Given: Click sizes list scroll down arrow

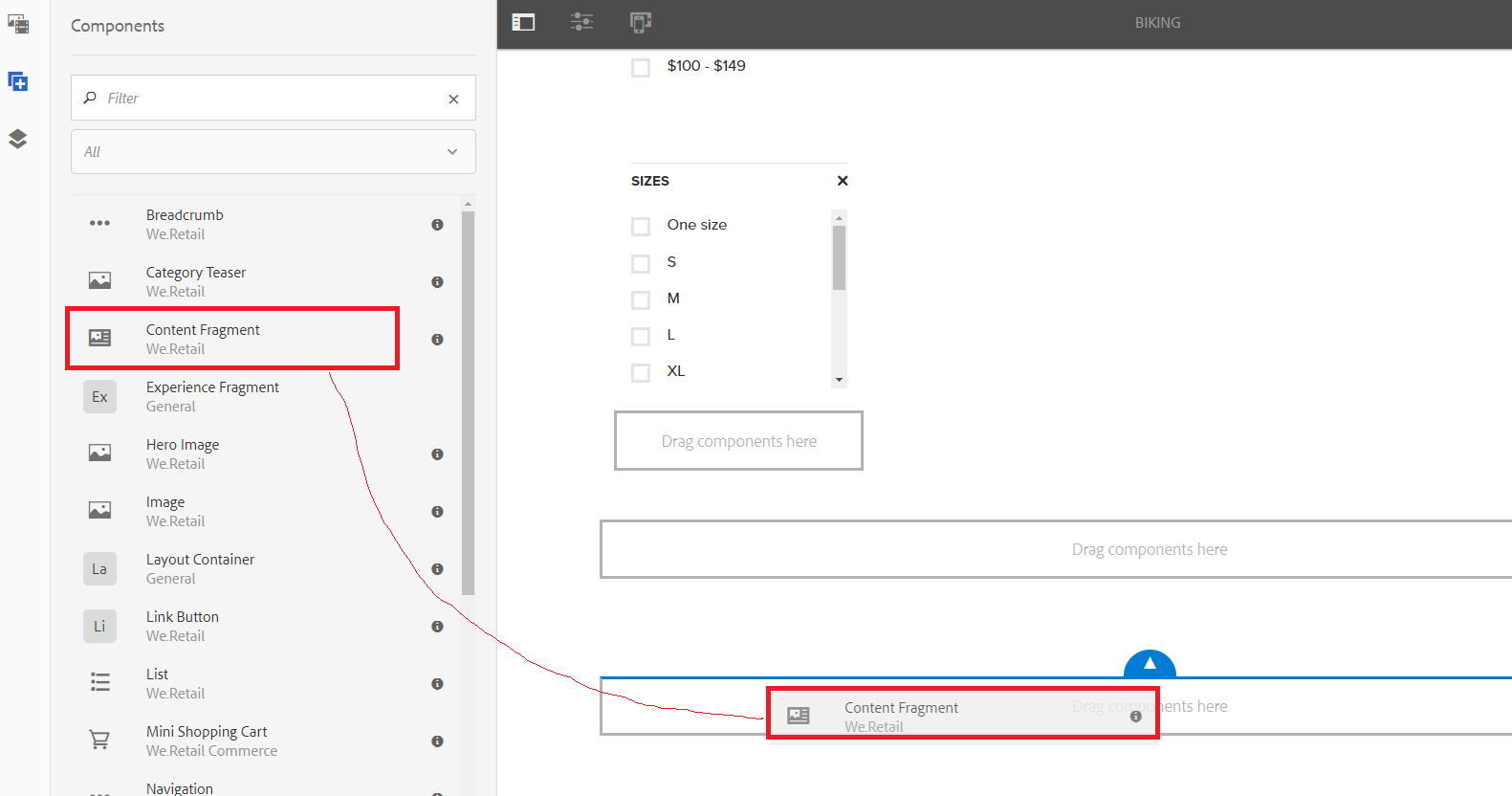Looking at the screenshot, I should (x=839, y=380).
